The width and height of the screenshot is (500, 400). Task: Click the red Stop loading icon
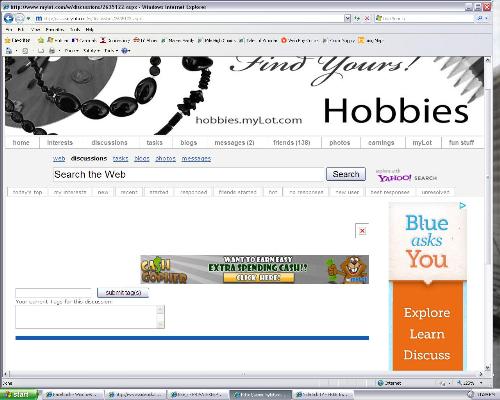(367, 18)
